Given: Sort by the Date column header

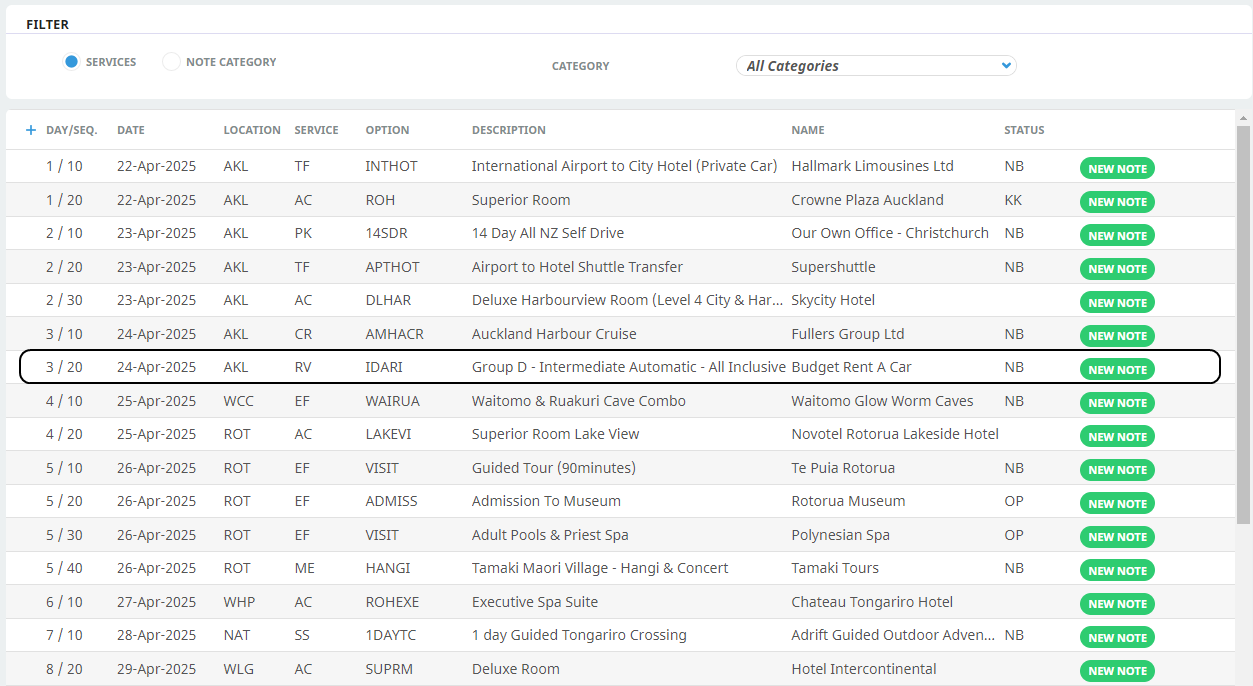Looking at the screenshot, I should coord(131,130).
